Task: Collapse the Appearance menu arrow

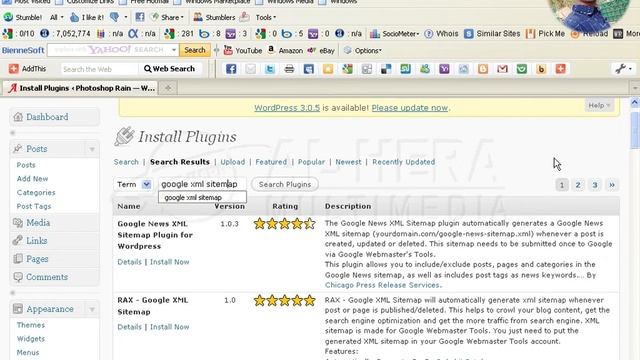Action: pyautogui.click(x=92, y=309)
